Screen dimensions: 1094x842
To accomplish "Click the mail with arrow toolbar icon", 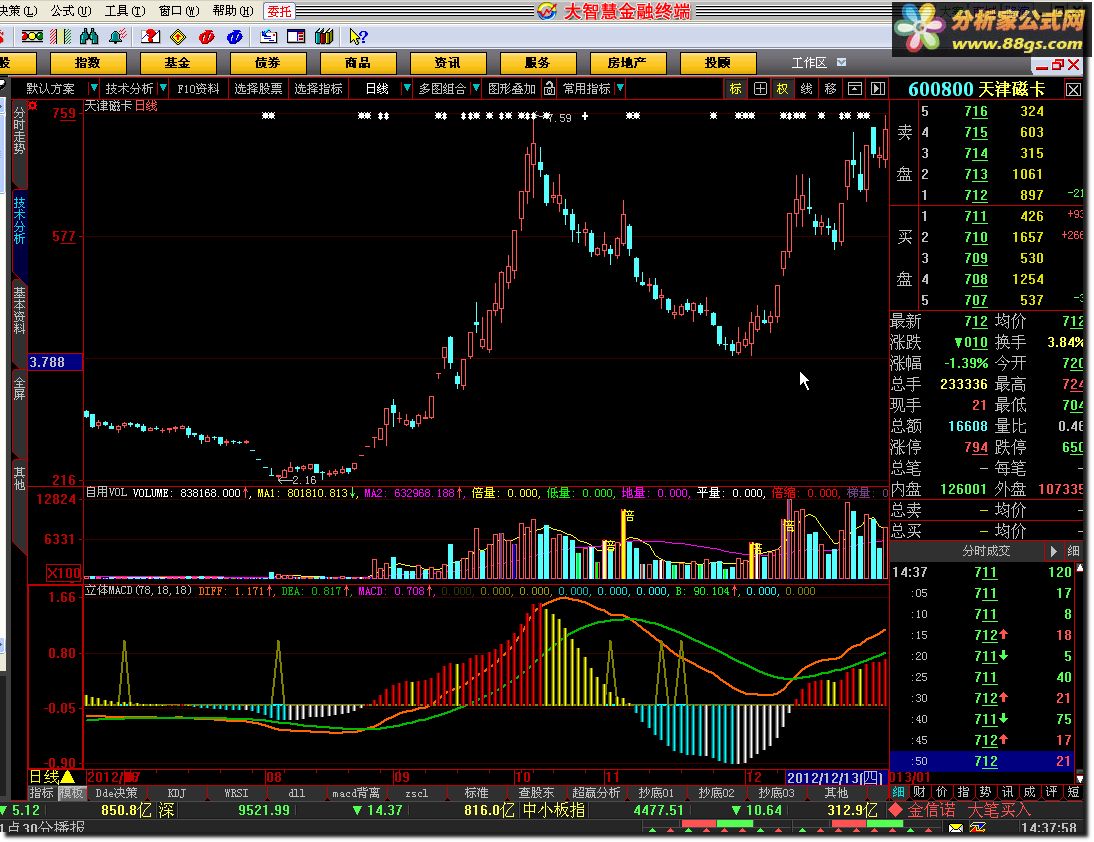I will (268, 36).
